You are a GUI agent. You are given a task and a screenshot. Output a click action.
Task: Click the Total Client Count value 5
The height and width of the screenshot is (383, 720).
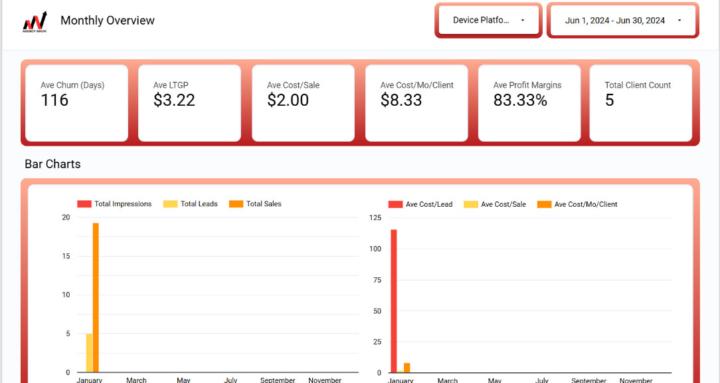pos(609,100)
